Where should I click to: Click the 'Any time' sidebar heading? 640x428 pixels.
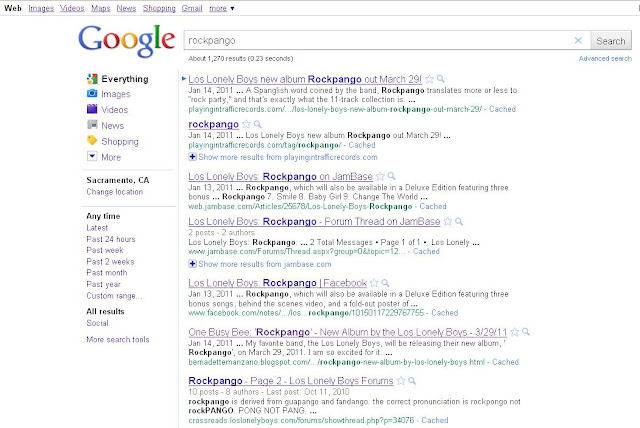click(x=103, y=216)
